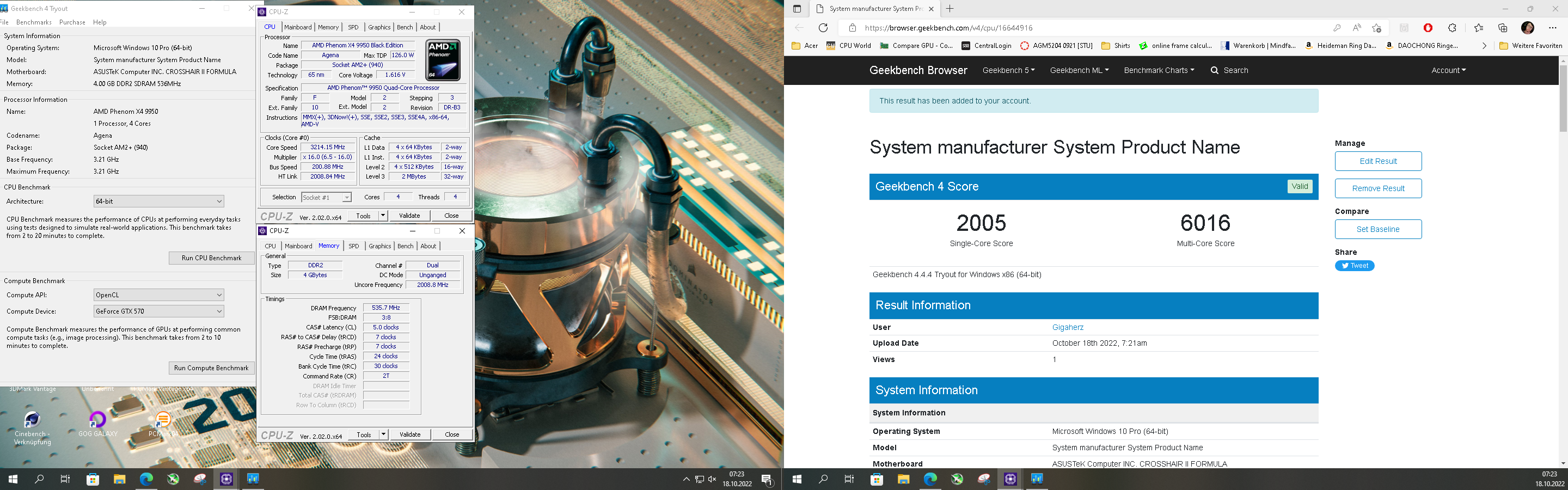This screenshot has height=490, width=1568.
Task: Open Weitere Favoriten folder
Action: tap(1531, 46)
